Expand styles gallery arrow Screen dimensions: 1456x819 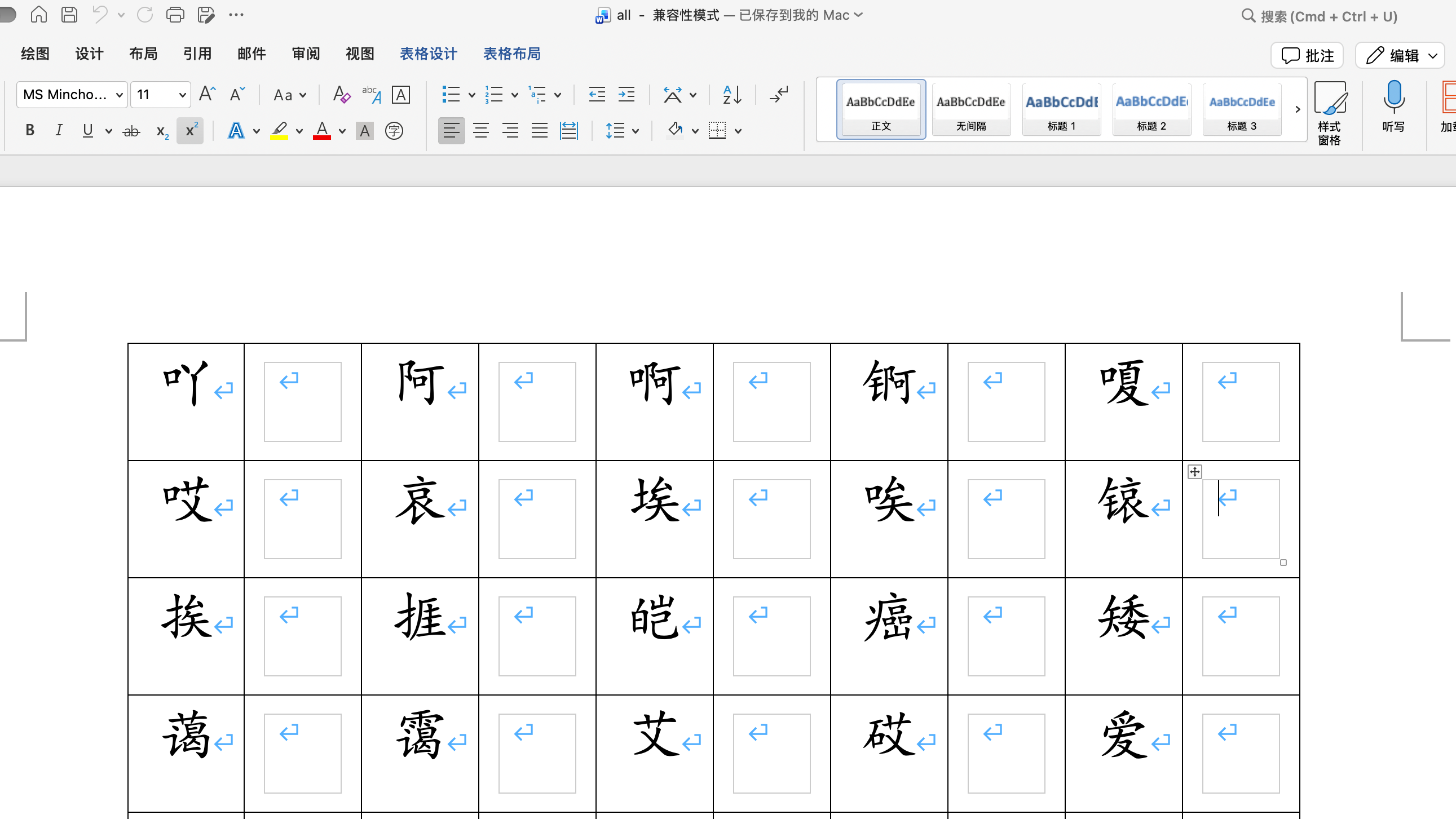point(1298,109)
